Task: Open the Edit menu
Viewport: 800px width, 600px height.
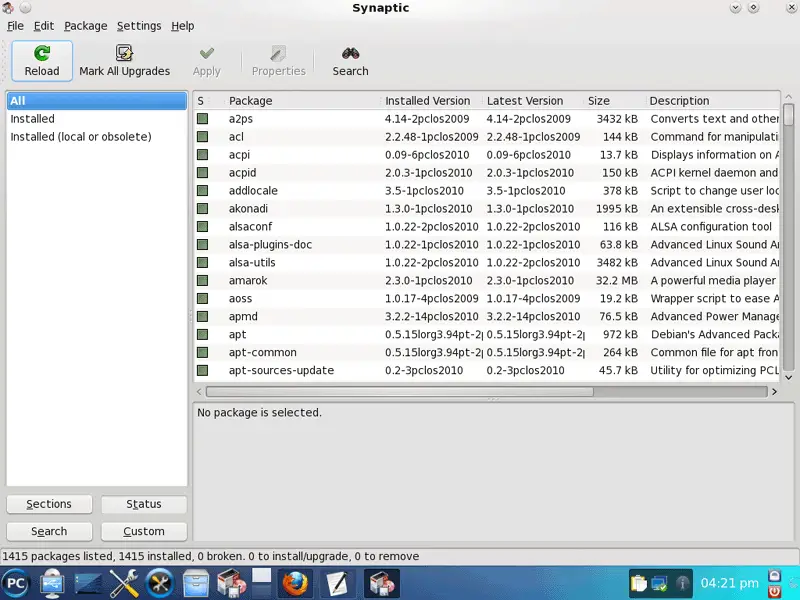Action: coord(44,26)
